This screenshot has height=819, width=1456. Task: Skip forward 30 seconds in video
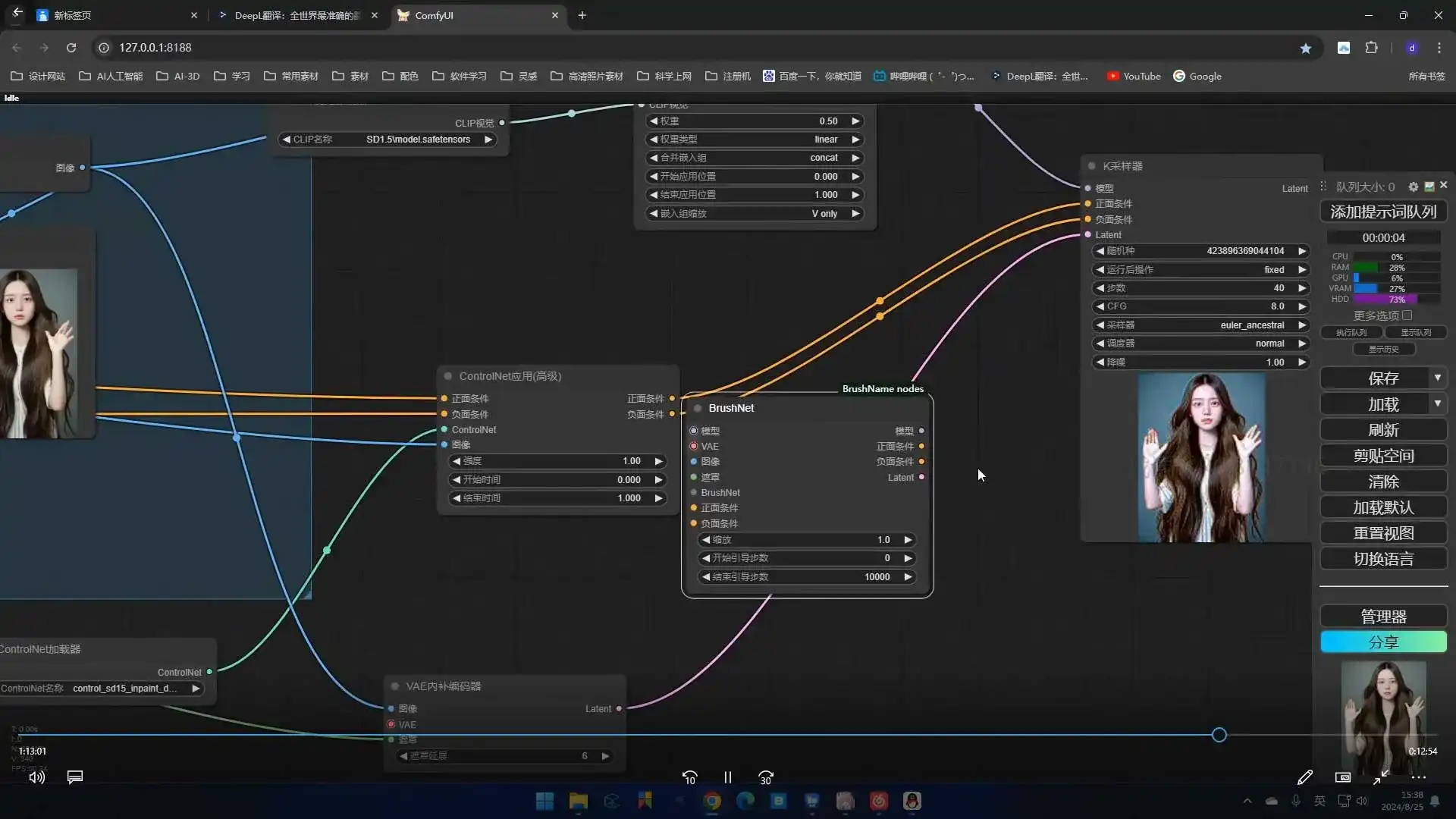766,777
